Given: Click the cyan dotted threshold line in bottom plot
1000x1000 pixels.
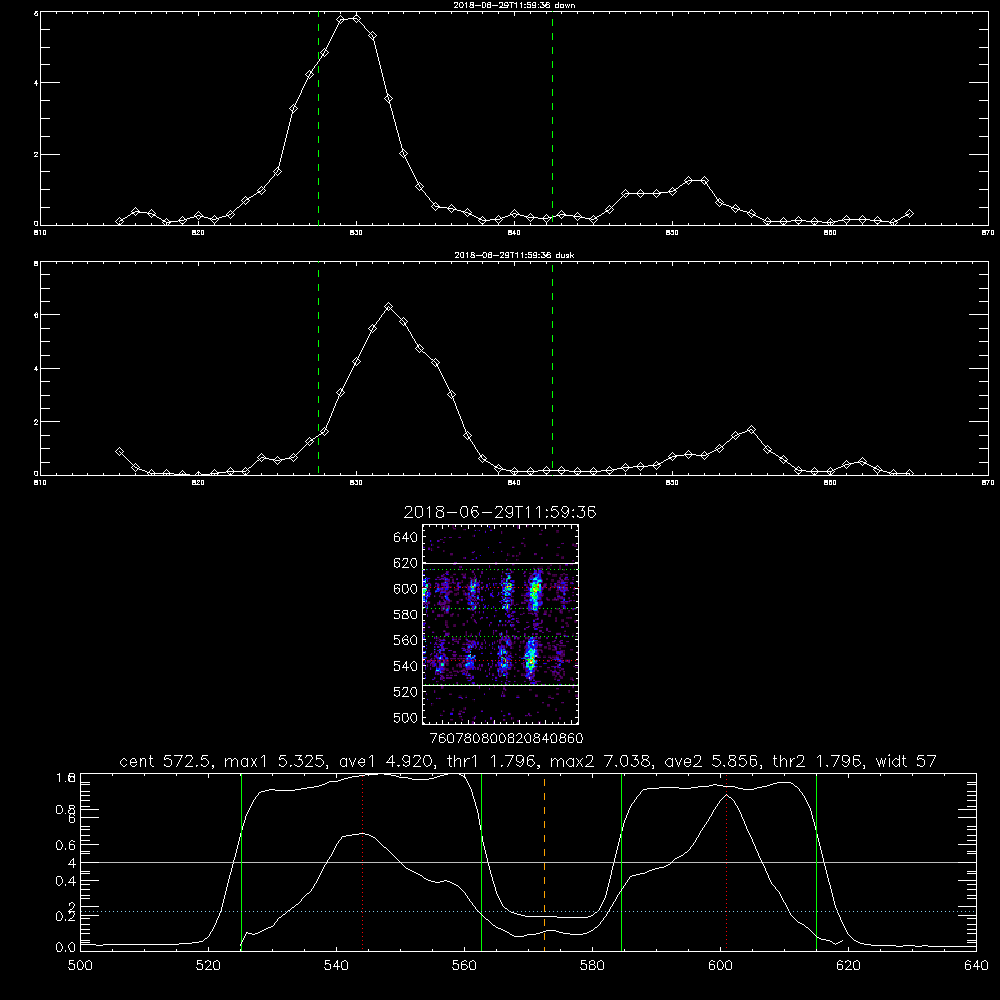Looking at the screenshot, I should tap(528, 911).
